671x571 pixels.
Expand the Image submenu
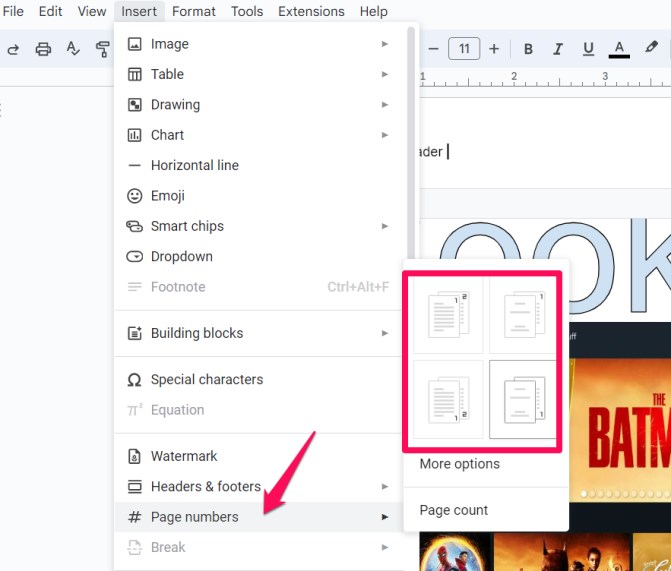tap(259, 44)
